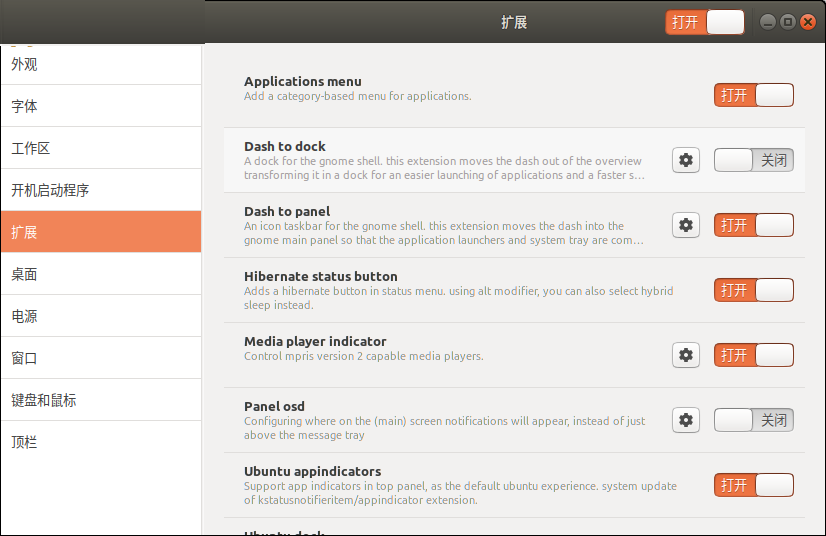The width and height of the screenshot is (826, 536).
Task: Disable Ubuntu appindicators extension
Action: (753, 485)
